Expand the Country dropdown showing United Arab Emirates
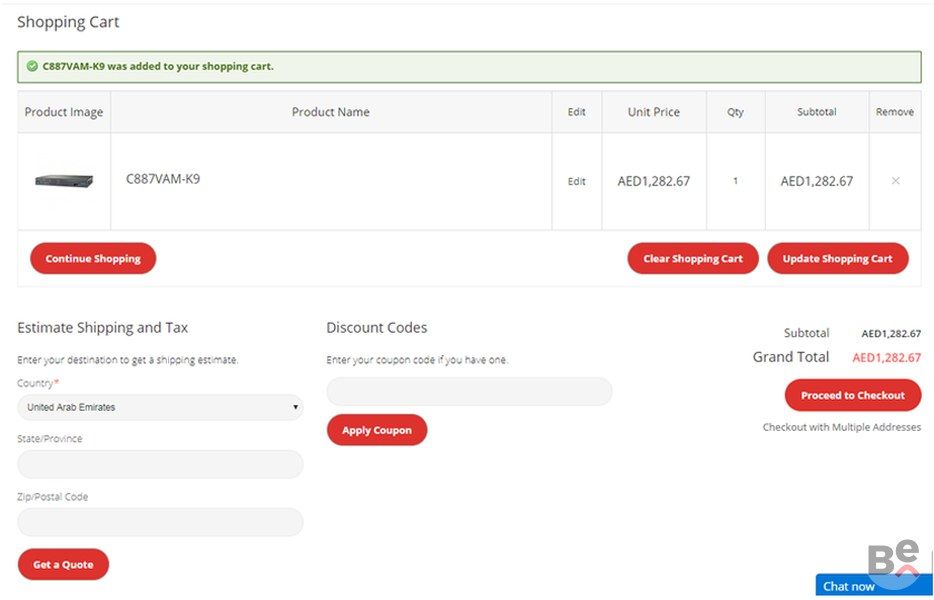Viewport: 934px width, 600px height. pos(160,407)
